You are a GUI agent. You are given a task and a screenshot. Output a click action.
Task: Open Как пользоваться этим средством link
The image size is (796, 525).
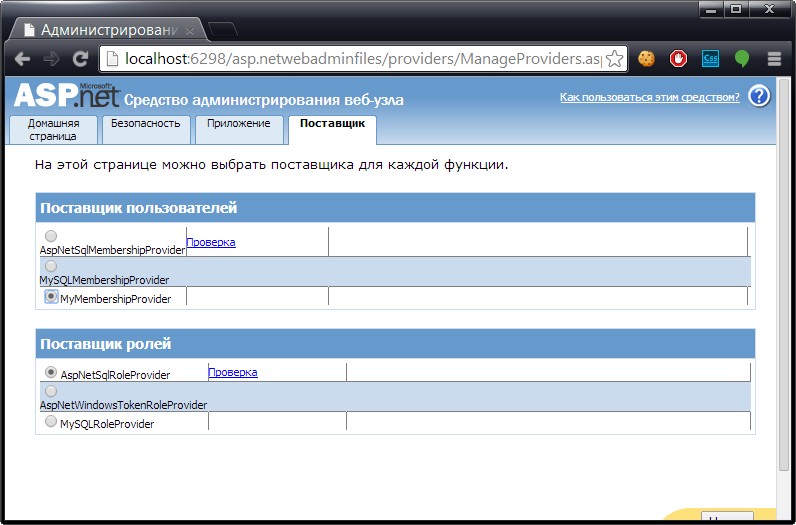(650, 97)
